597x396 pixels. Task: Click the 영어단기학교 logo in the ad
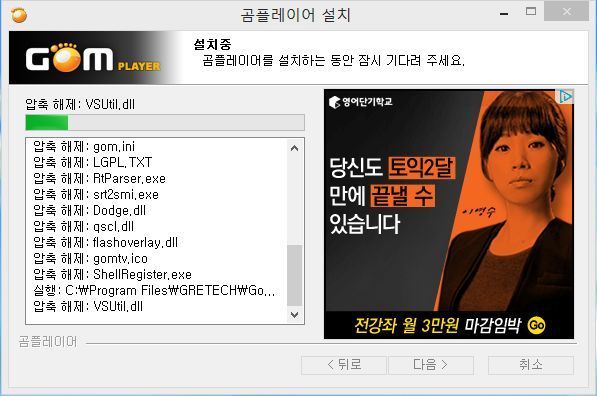361,102
